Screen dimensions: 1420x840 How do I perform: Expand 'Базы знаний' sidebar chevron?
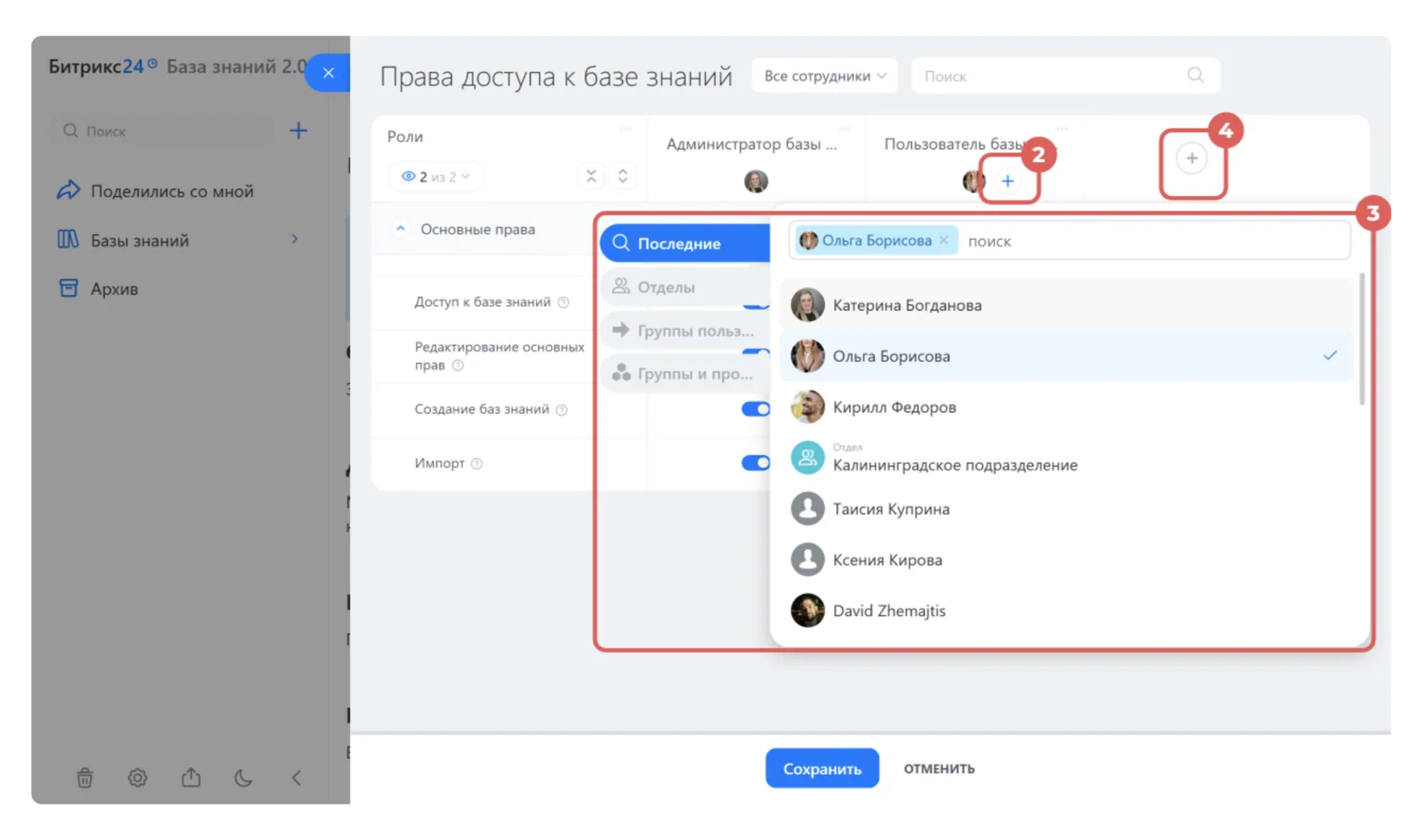click(x=294, y=239)
